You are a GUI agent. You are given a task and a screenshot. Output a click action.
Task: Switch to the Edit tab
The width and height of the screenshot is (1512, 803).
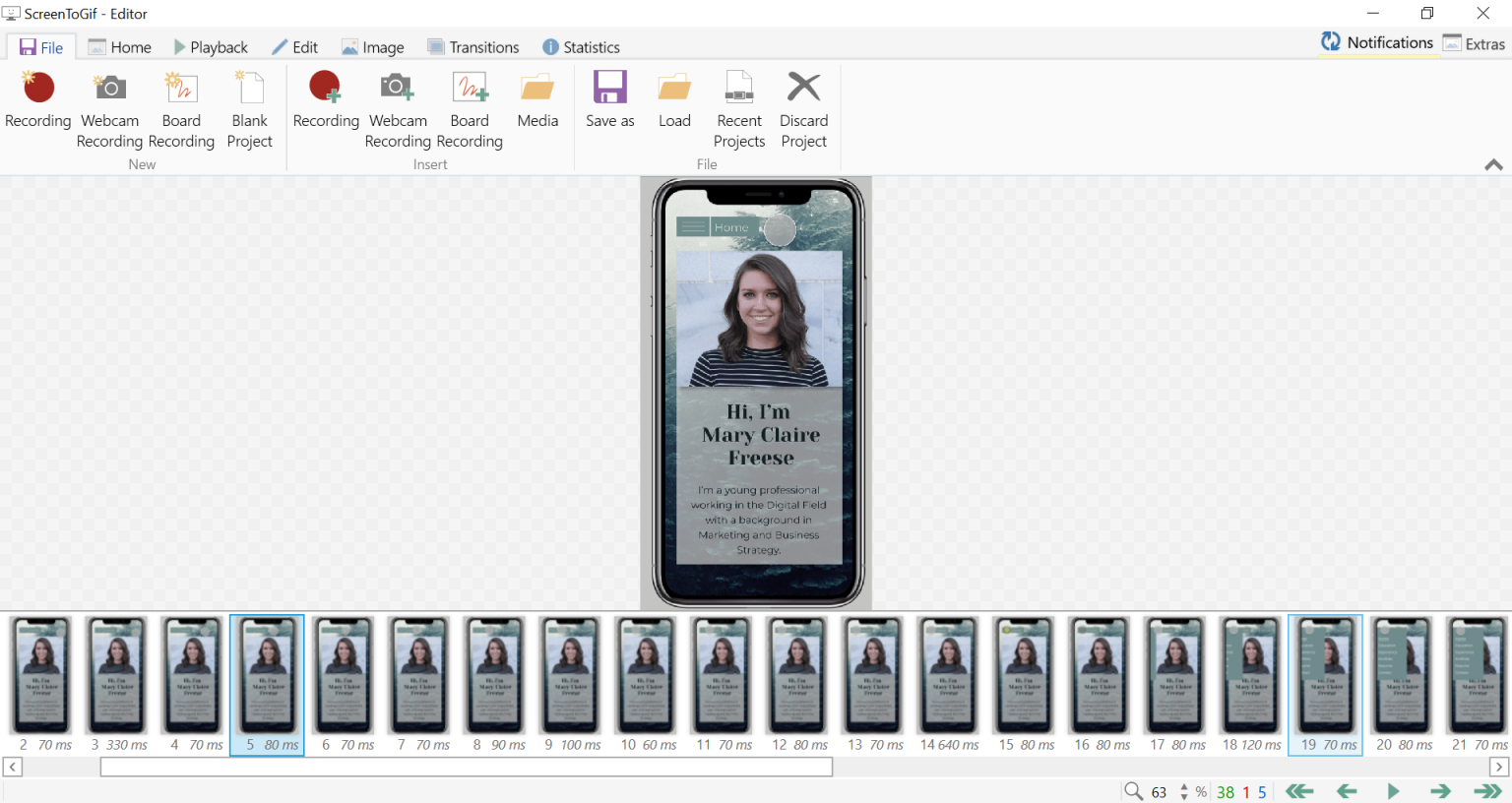[x=295, y=46]
